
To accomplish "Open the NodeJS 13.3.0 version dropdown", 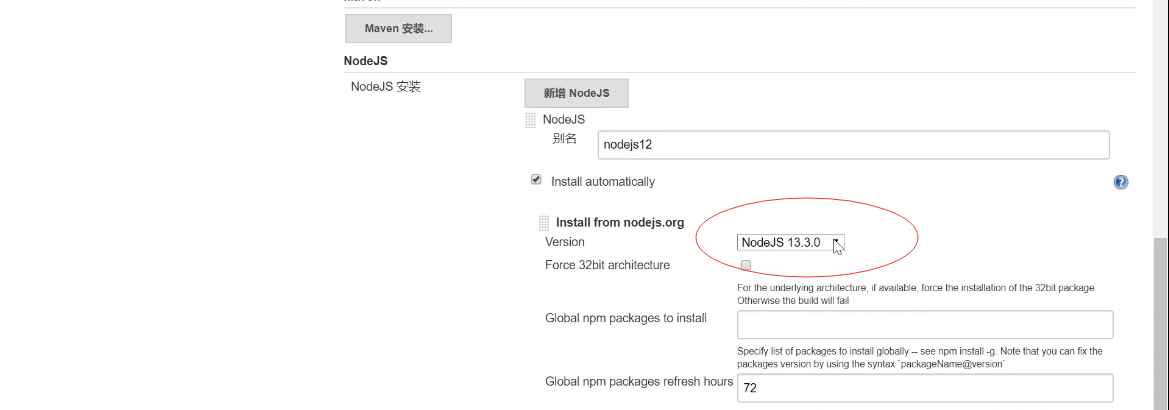I will [790, 242].
